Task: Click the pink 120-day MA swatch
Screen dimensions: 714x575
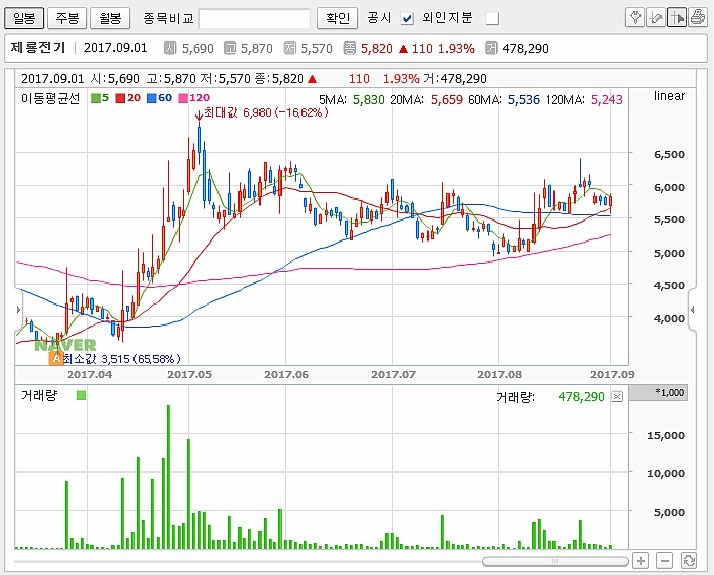Action: pyautogui.click(x=183, y=98)
